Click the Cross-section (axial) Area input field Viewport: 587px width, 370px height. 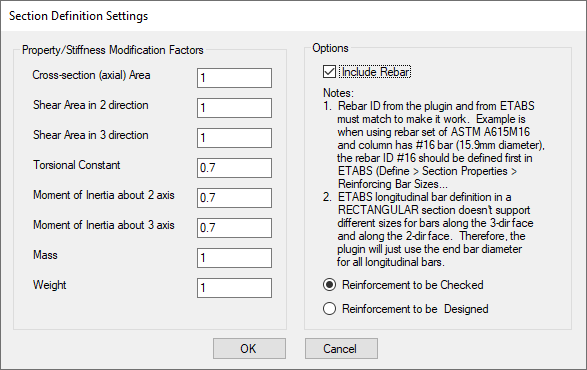click(x=234, y=78)
